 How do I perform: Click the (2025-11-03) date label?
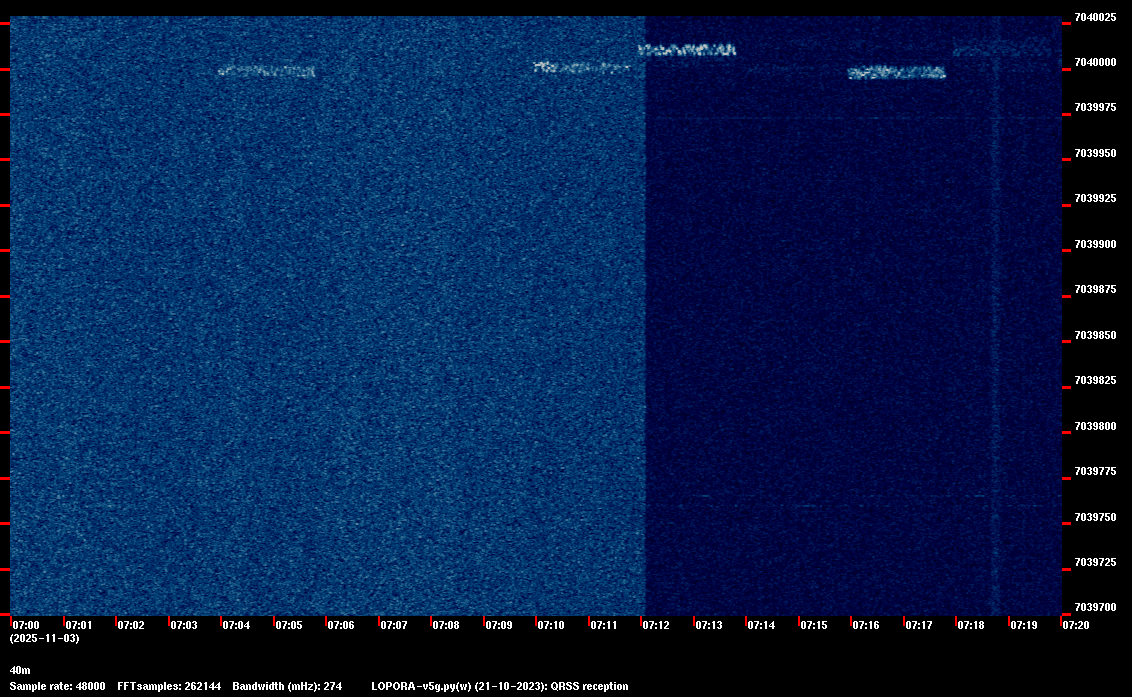(45, 638)
